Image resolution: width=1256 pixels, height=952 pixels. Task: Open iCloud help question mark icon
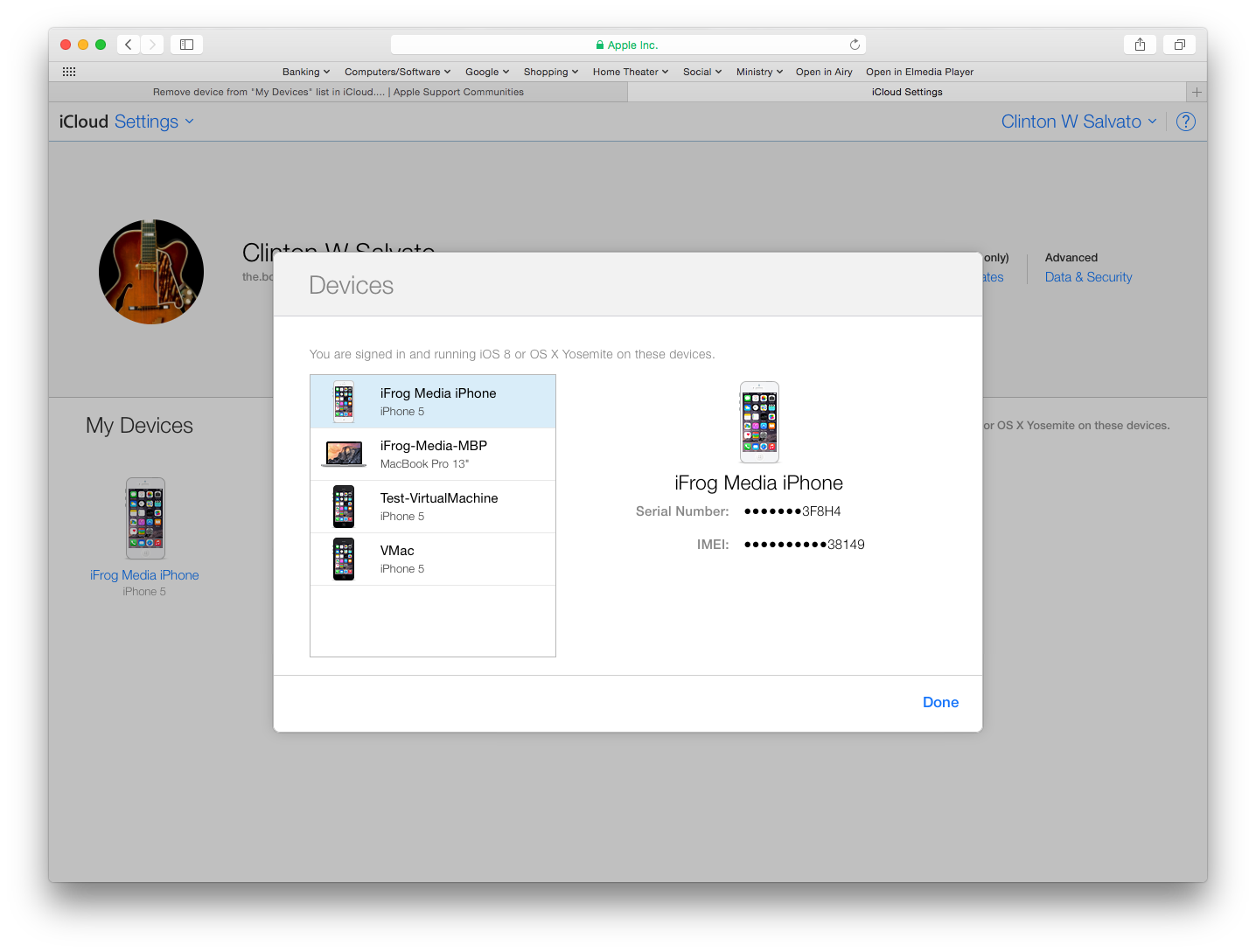click(x=1186, y=122)
